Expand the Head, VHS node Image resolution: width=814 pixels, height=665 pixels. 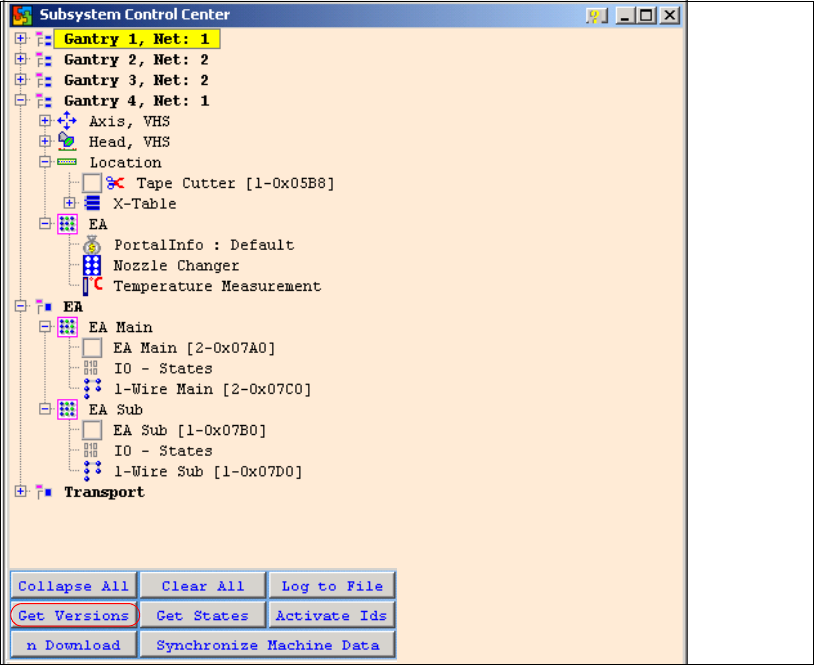45,141
